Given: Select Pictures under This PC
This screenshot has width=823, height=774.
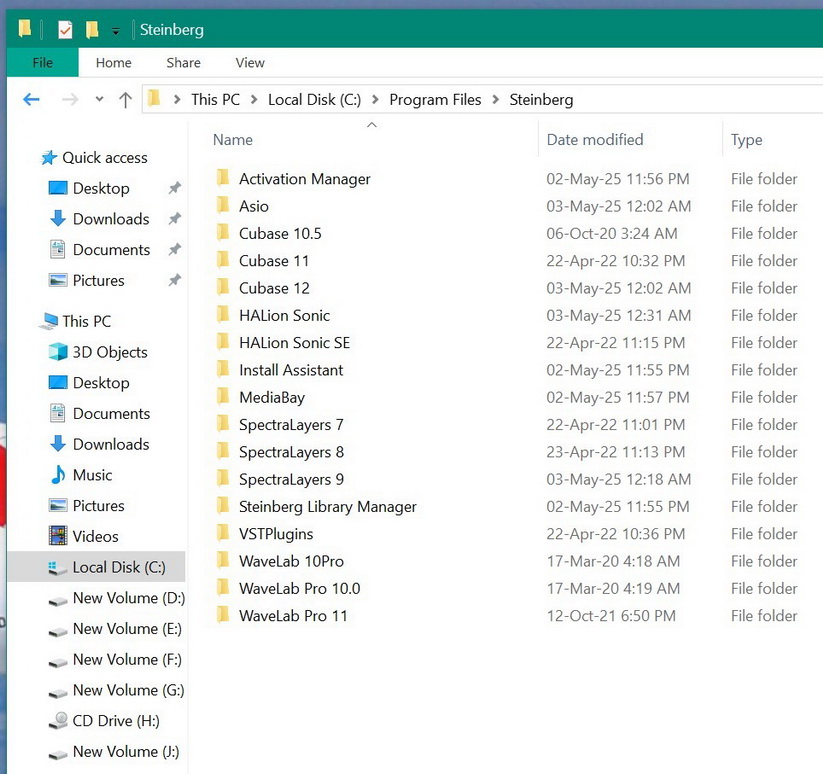Looking at the screenshot, I should pyautogui.click(x=98, y=505).
